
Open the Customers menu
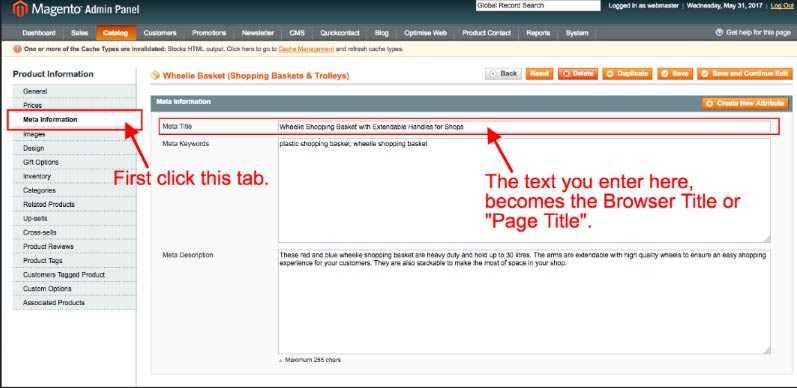click(160, 33)
